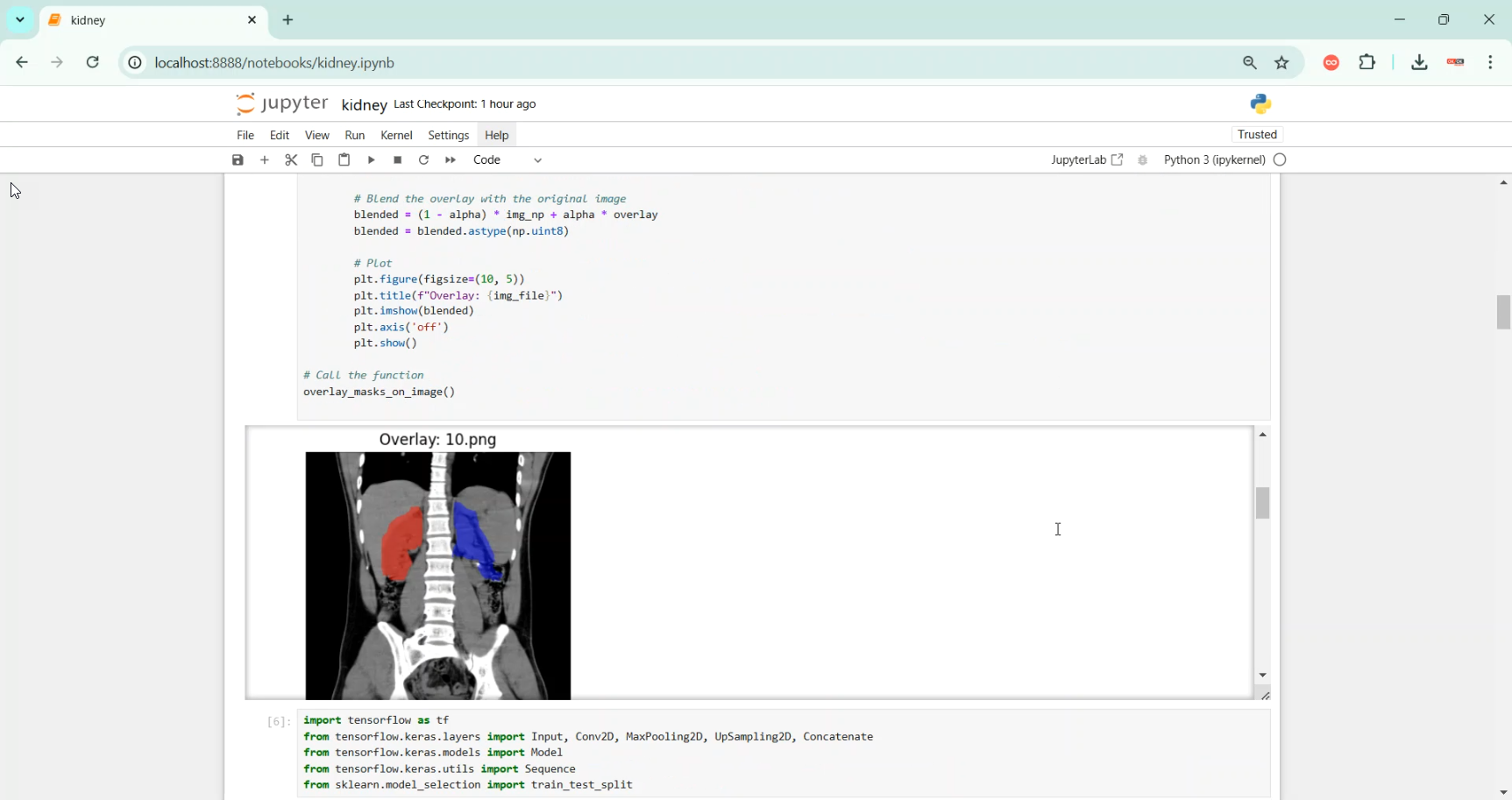Viewport: 1512px width, 800px height.
Task: Close the kidney browser tab
Action: point(252,20)
